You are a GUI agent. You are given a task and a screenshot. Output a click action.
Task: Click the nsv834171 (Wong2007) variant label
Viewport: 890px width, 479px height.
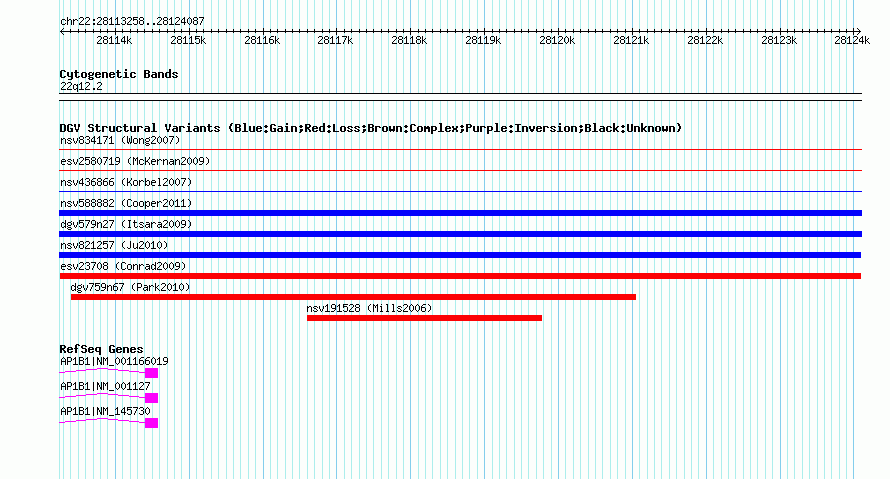(x=120, y=140)
